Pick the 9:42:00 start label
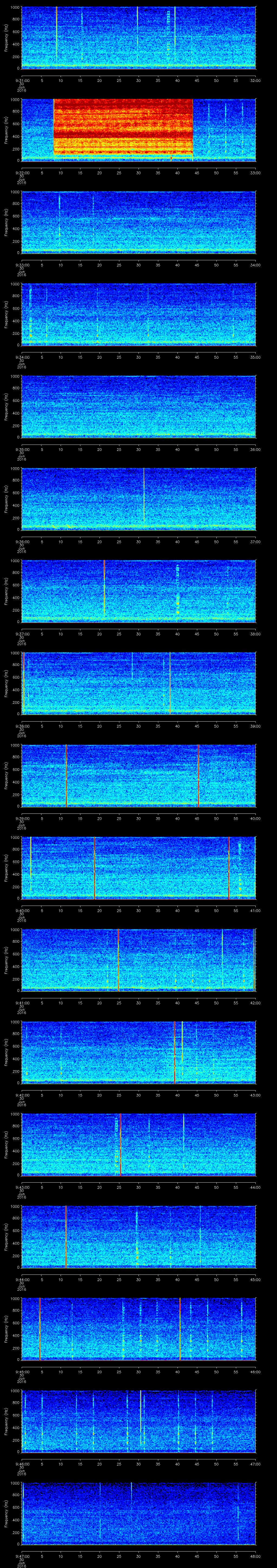277x1568 pixels. (x=22, y=1095)
